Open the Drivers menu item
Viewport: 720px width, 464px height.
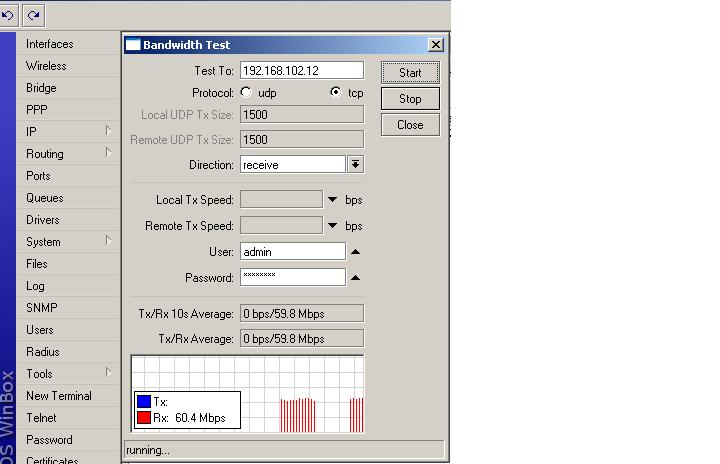coord(68,220)
